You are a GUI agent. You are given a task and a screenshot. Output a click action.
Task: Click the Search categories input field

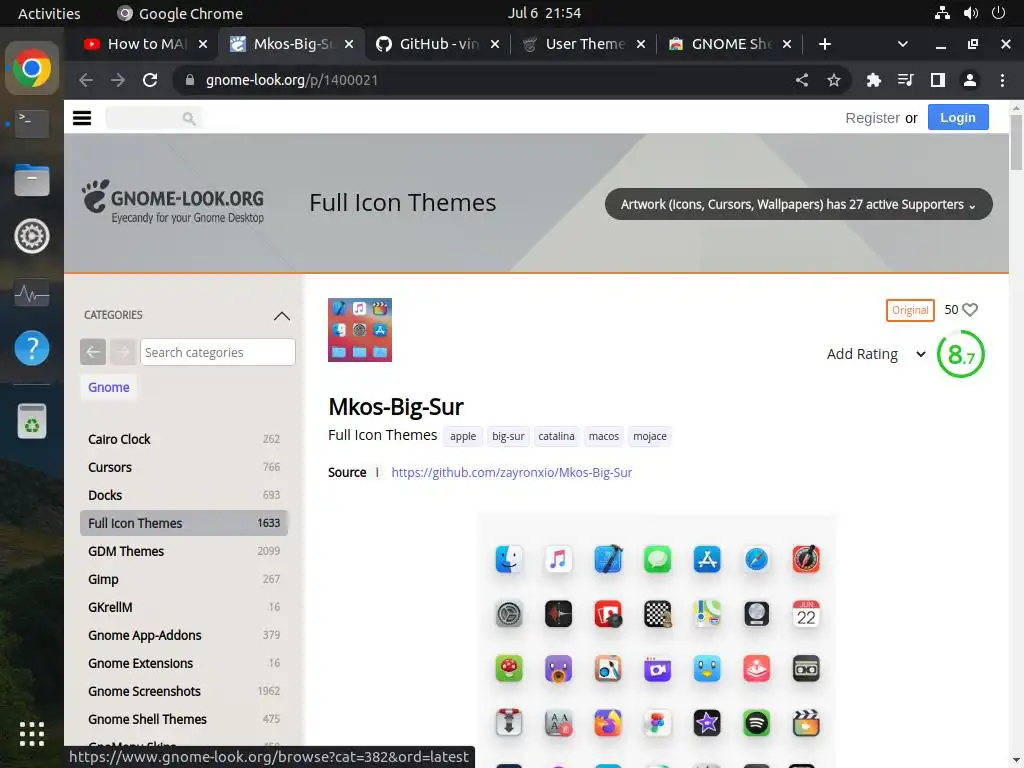[x=217, y=352]
